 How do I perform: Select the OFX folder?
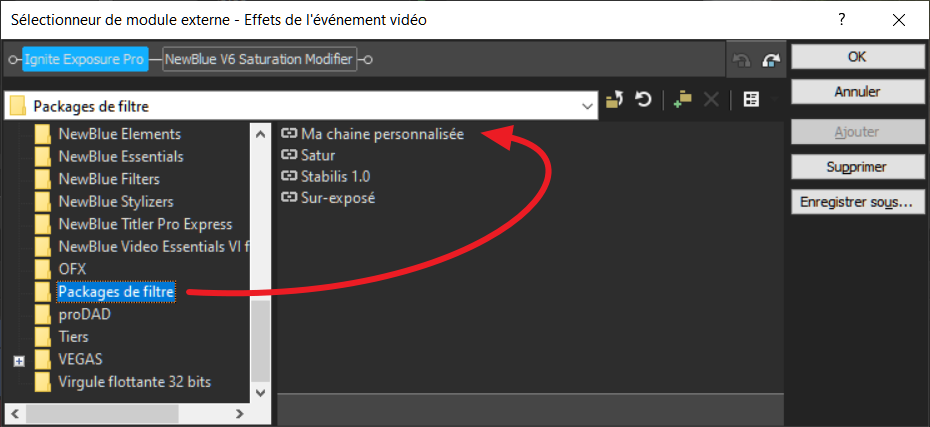[x=72, y=269]
